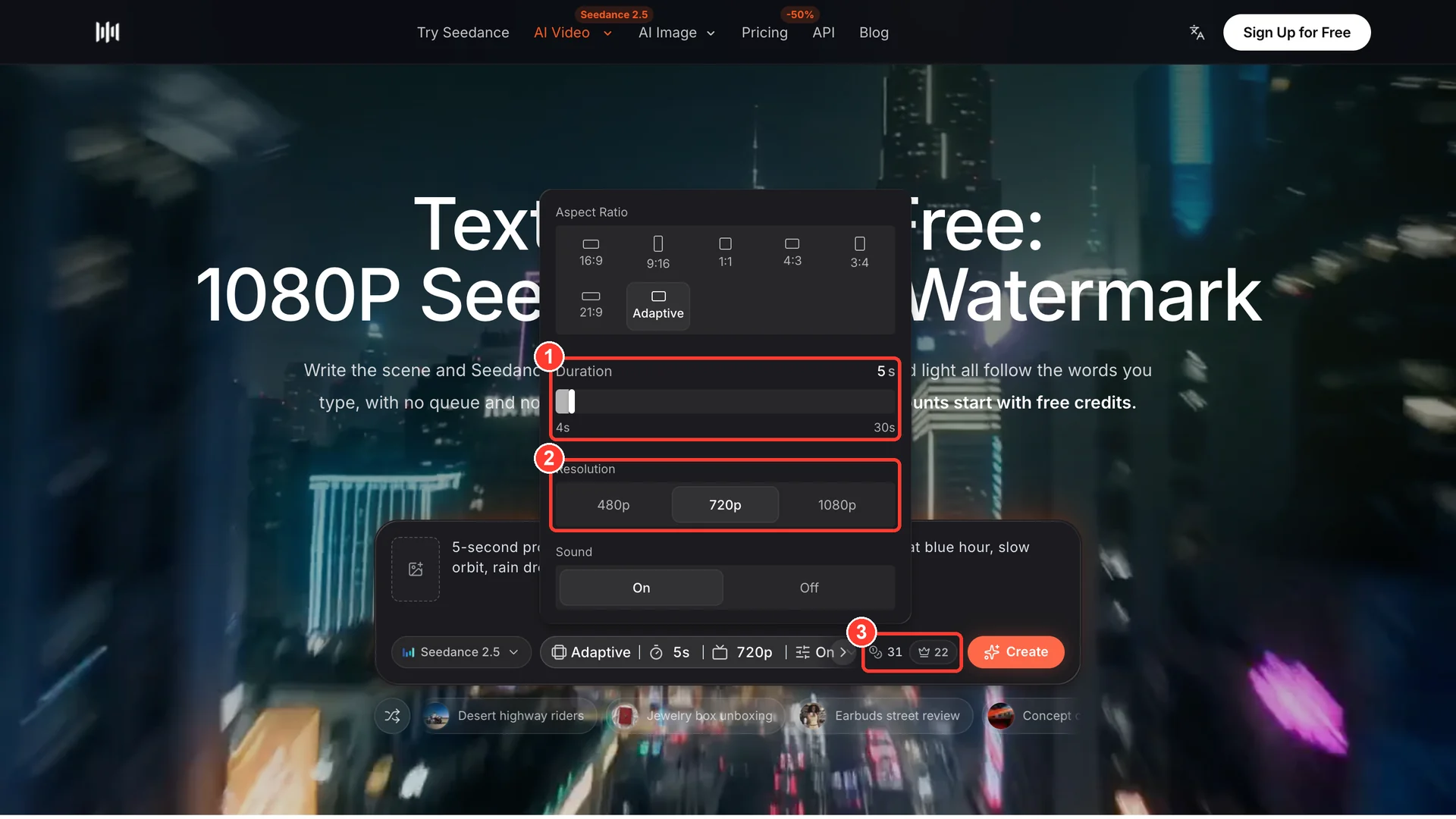1456x819 pixels.
Task: Turn sound On
Action: (x=642, y=588)
